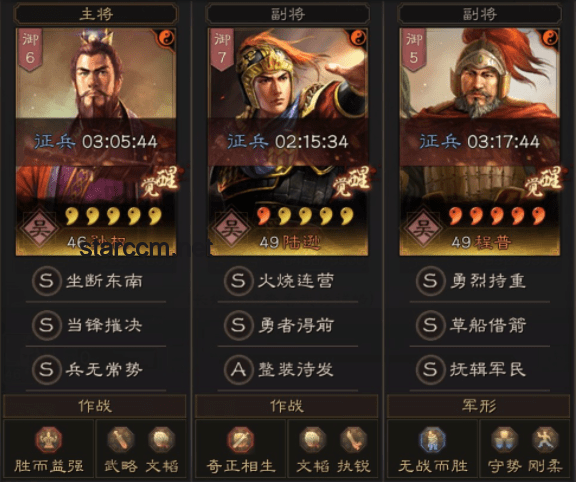The width and height of the screenshot is (576, 482).
Task: Open the 程普 general card portrait
Action: click(x=480, y=142)
